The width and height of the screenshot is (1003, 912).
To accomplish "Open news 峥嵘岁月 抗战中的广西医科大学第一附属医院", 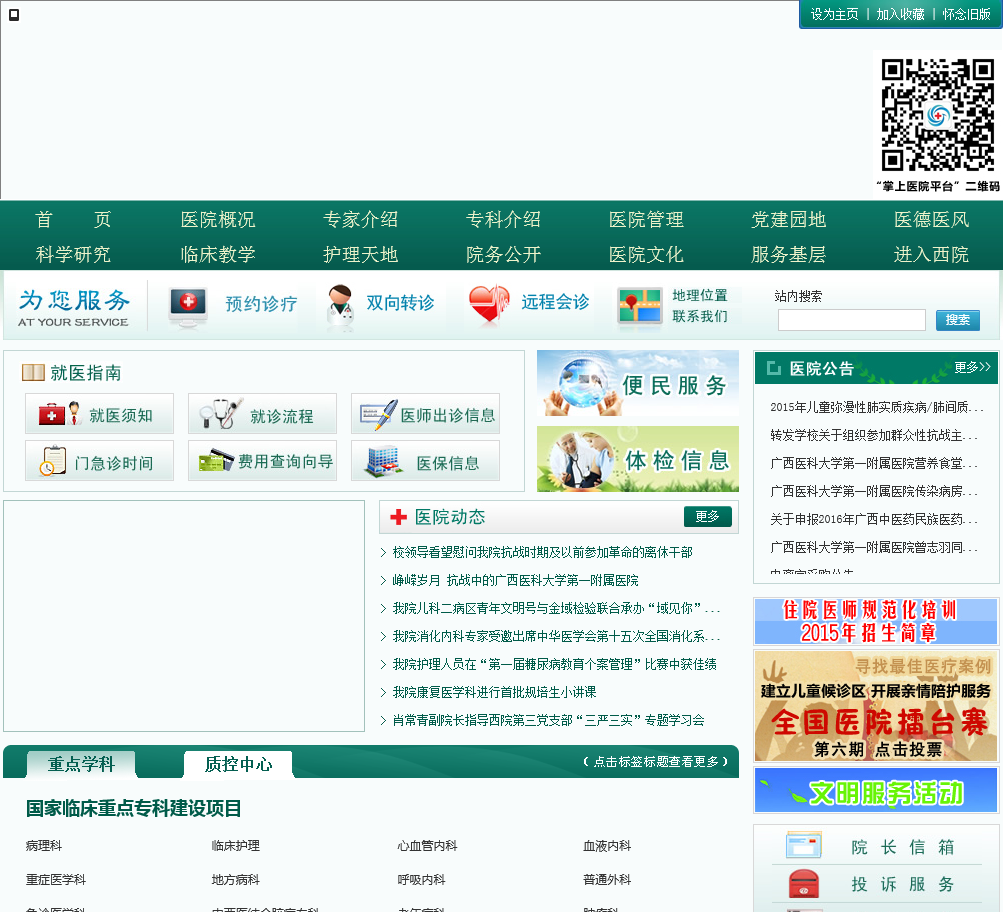I will [515, 580].
